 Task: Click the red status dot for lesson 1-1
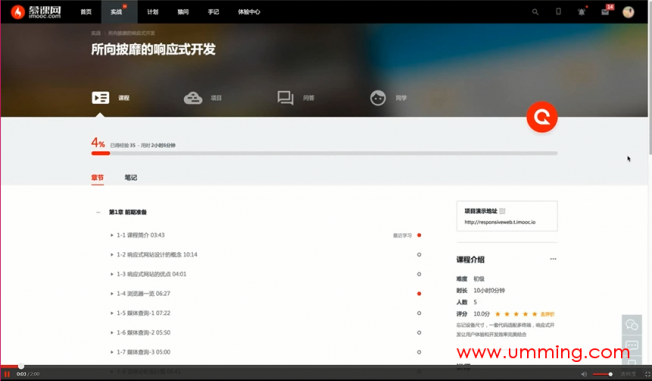pyautogui.click(x=419, y=235)
